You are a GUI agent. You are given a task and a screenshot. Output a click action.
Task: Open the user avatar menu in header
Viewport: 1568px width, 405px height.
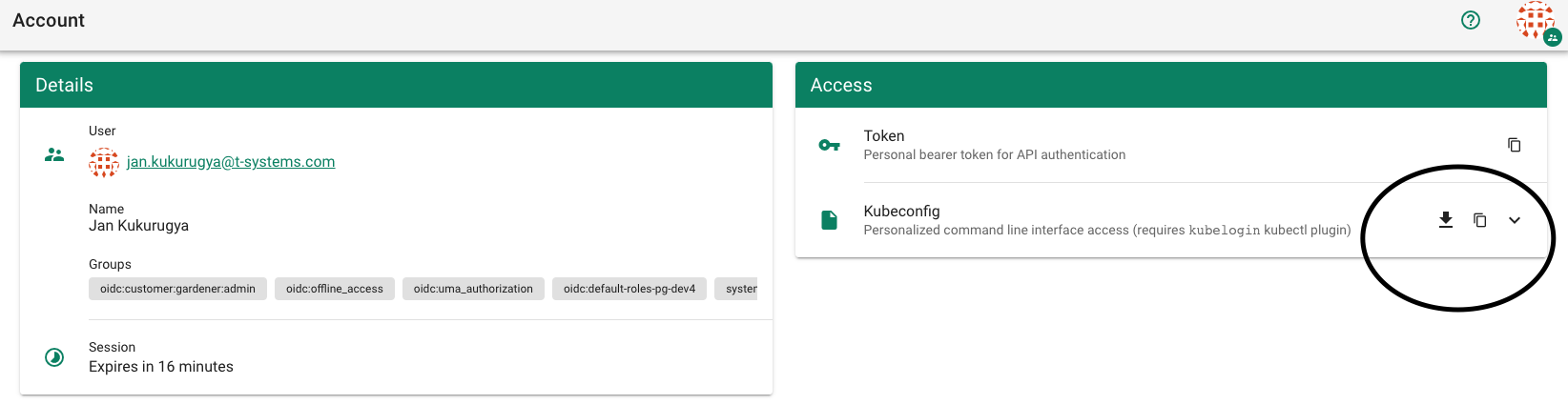click(1536, 20)
